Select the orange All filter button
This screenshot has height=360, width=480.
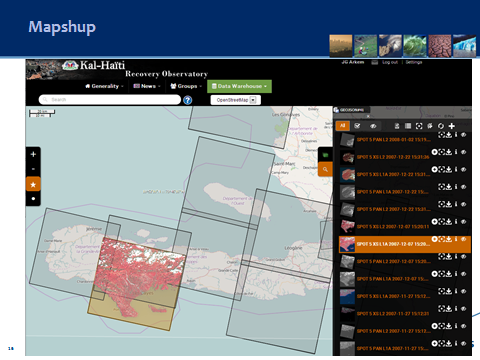pos(342,126)
